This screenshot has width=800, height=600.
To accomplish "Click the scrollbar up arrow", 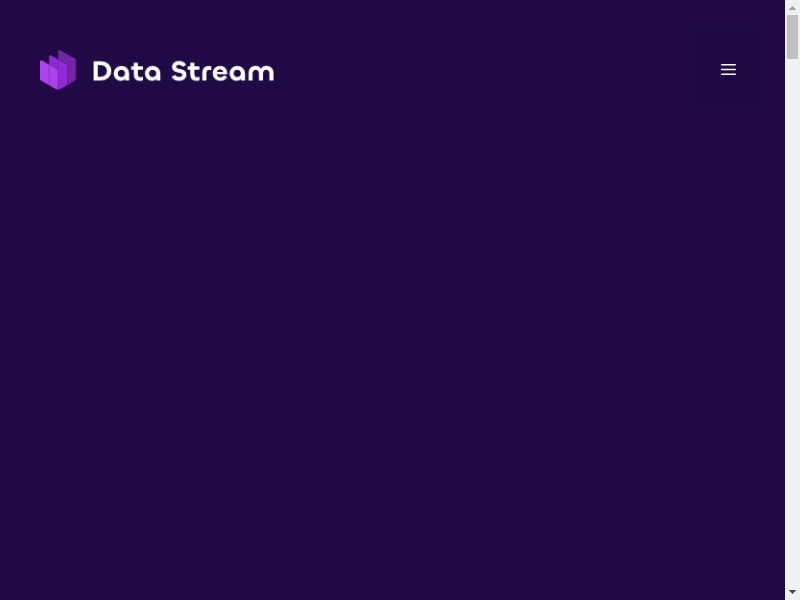I will 792,7.
